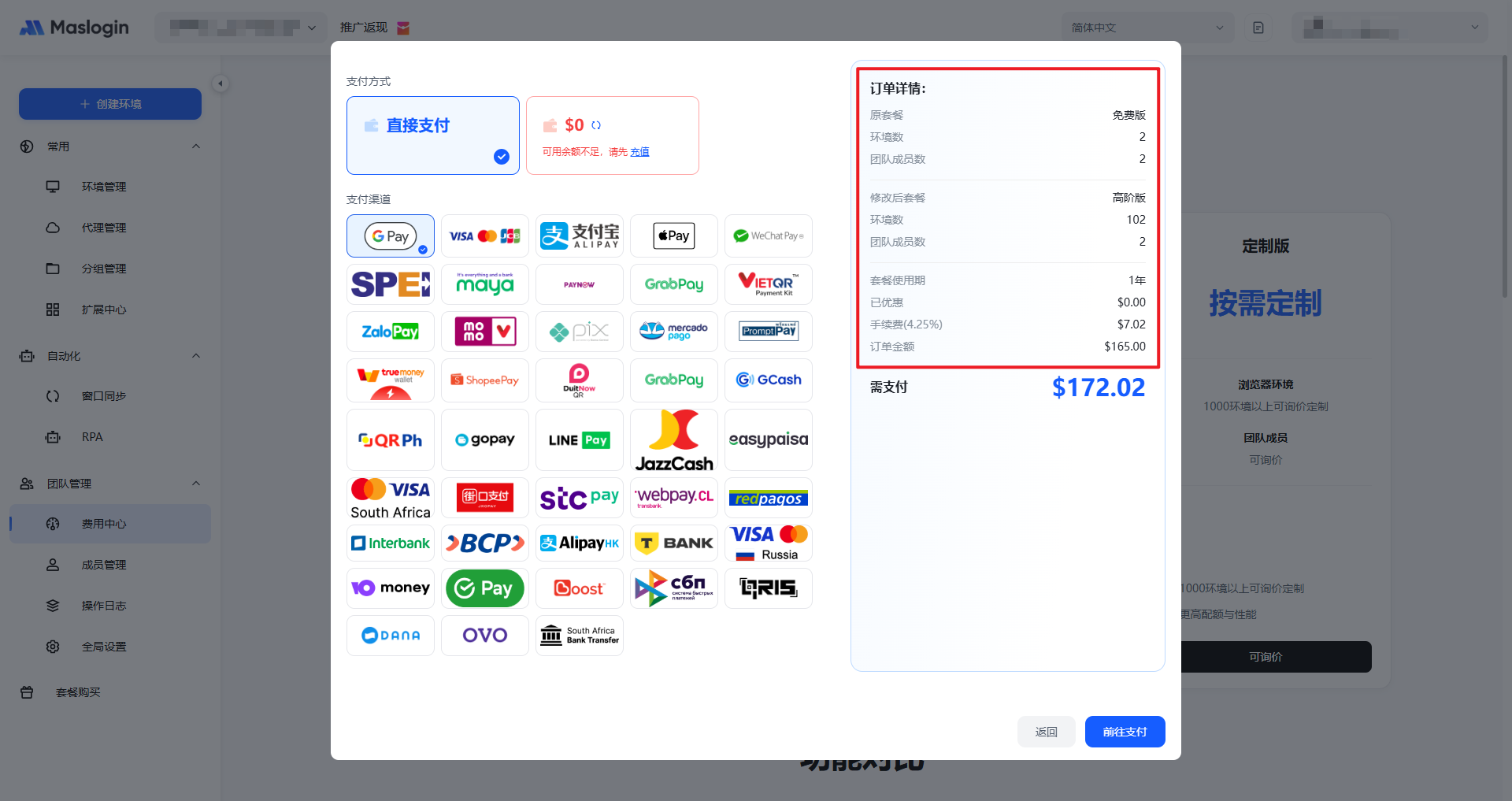Choose Apple Pay as payment channel

click(673, 235)
